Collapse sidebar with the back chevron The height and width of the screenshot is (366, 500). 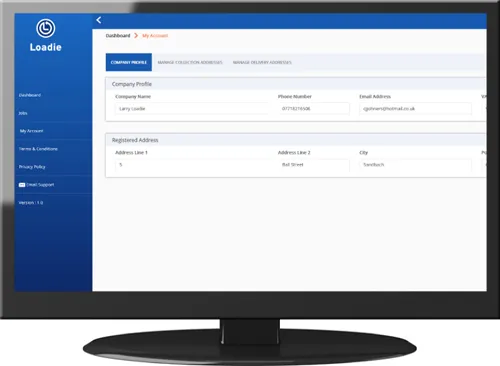(x=99, y=20)
